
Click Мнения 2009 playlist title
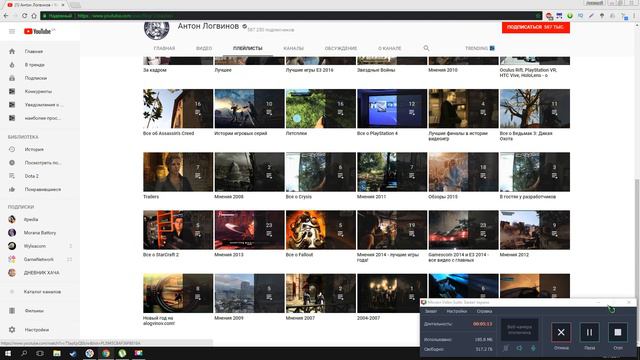click(229, 318)
